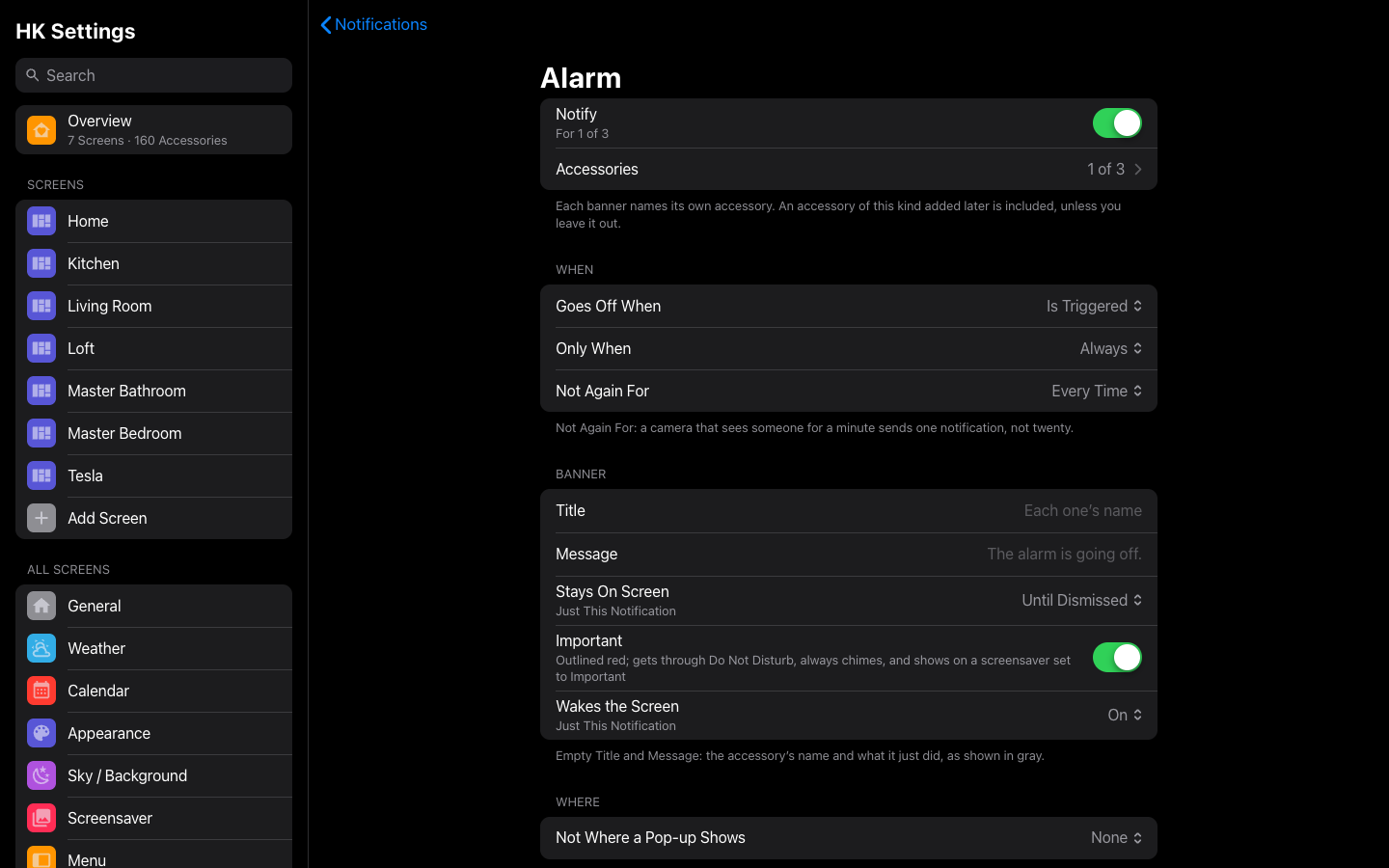
Task: Open the Screensaver settings row
Action: (x=154, y=818)
